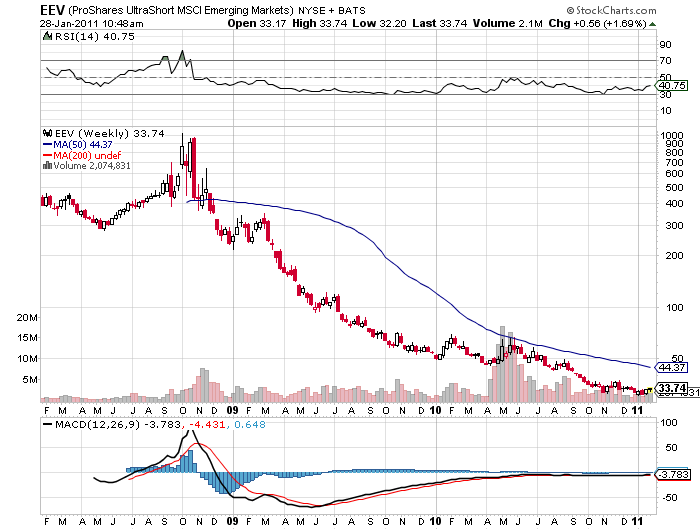Click the EEV ticker symbol title
The width and height of the screenshot is (700, 530).
click(53, 10)
